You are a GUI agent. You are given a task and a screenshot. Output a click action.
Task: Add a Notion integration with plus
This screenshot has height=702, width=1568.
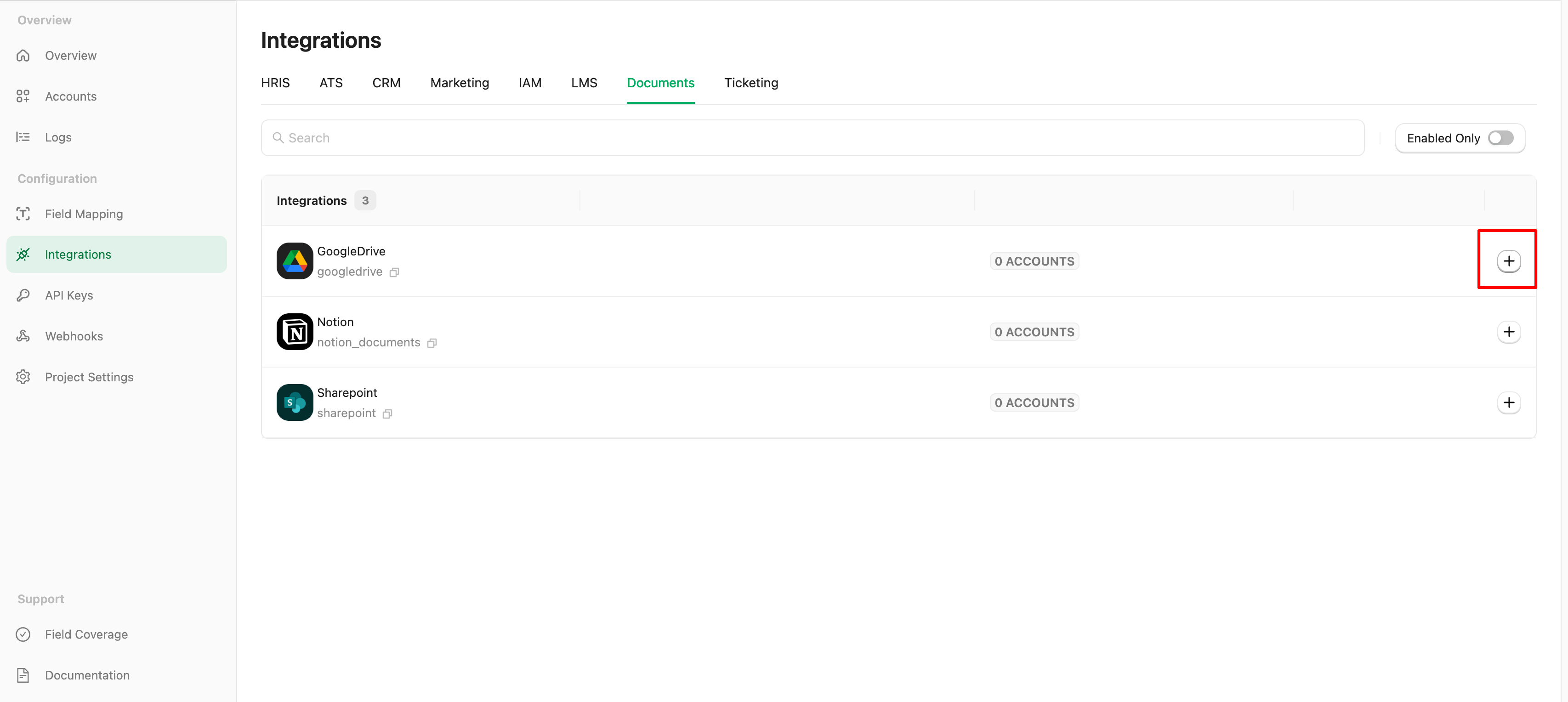click(x=1508, y=332)
